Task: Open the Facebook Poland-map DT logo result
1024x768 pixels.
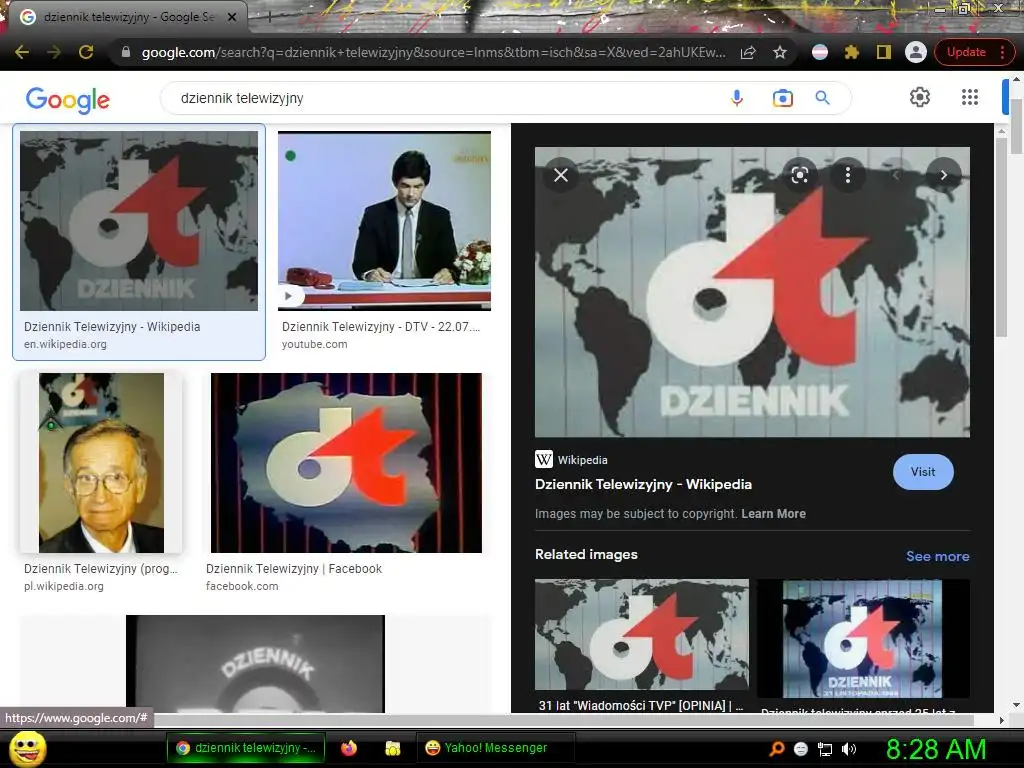Action: [x=346, y=463]
